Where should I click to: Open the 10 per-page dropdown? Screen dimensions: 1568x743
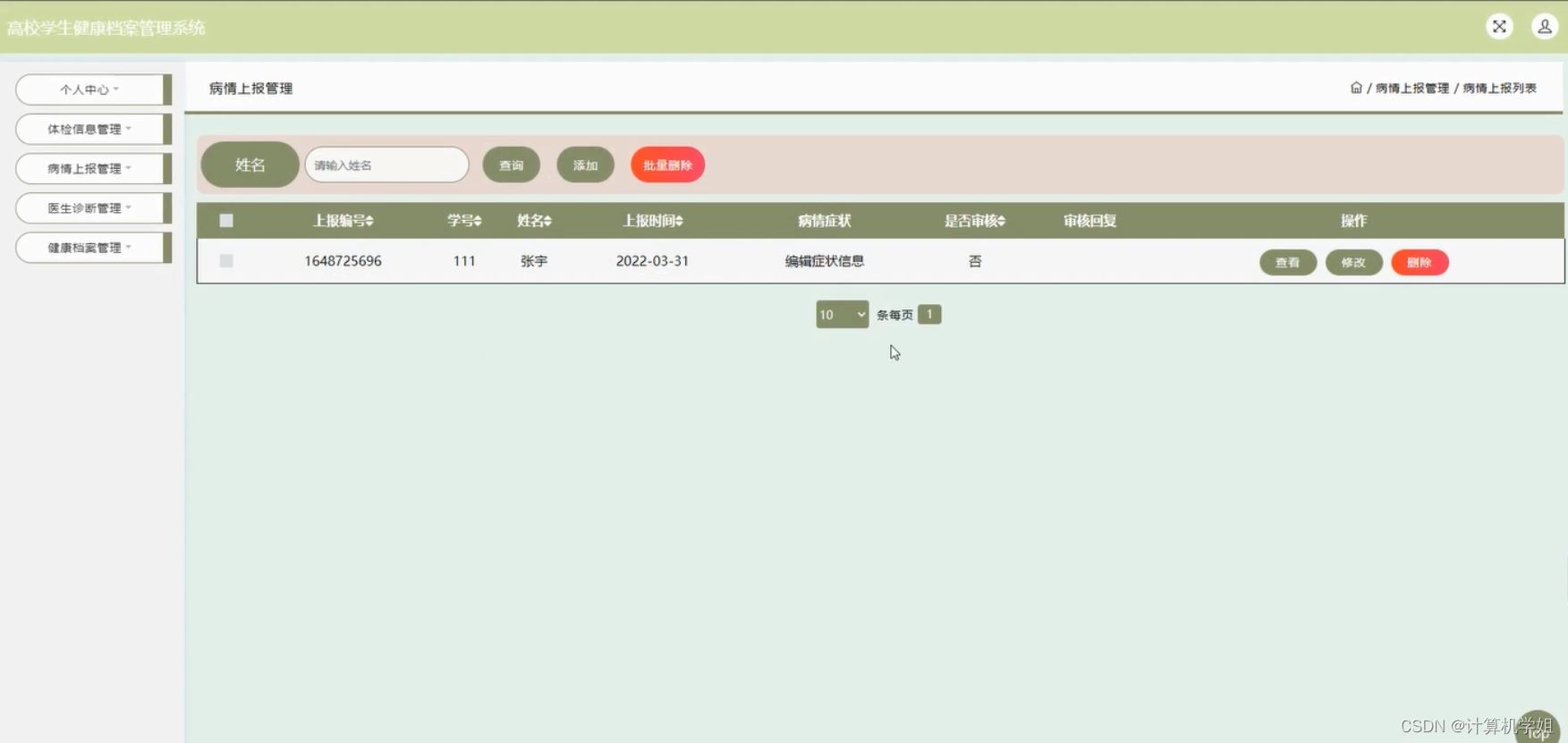click(x=842, y=315)
